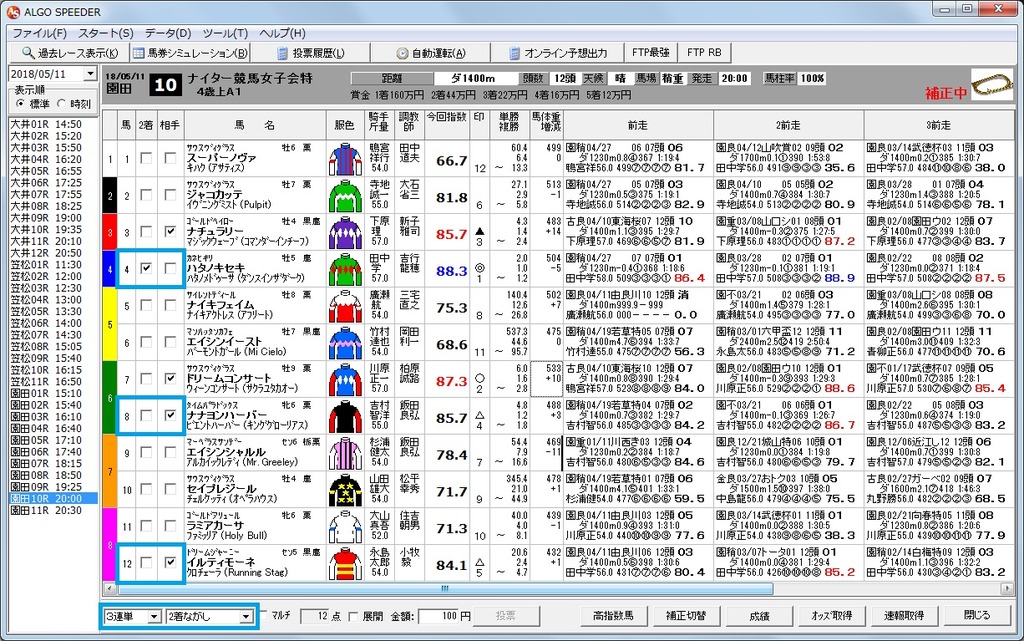1024x641 pixels.
Task: Click the 高指数馬 button
Action: [x=613, y=616]
